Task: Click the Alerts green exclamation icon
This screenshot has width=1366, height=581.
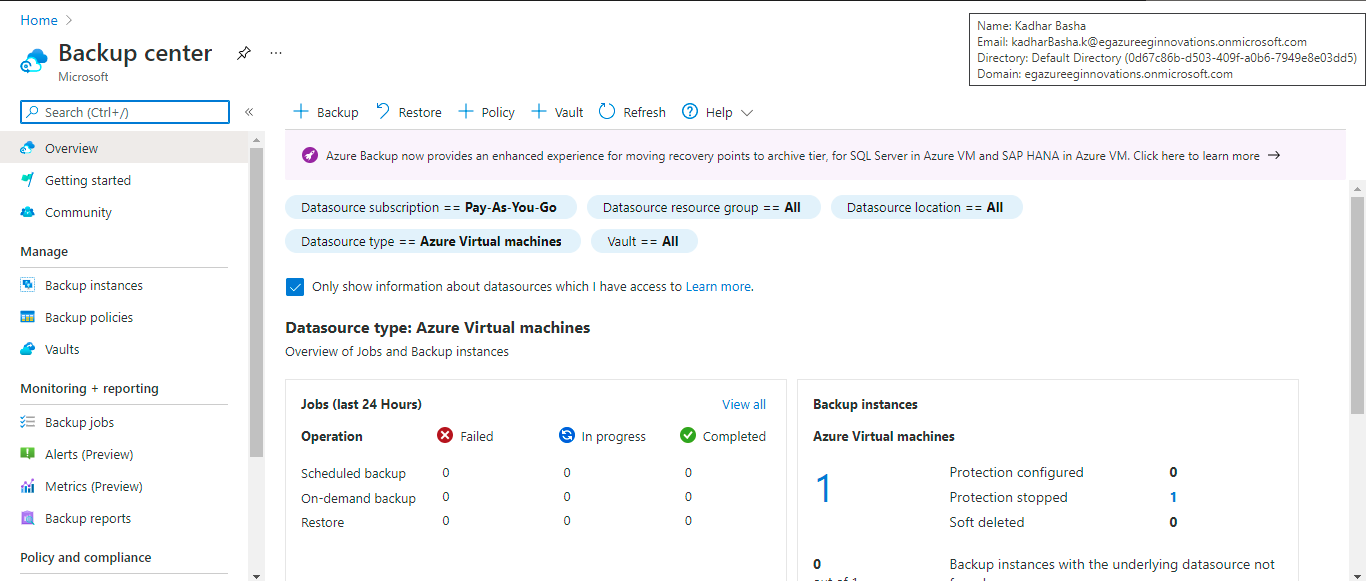Action: coord(28,454)
